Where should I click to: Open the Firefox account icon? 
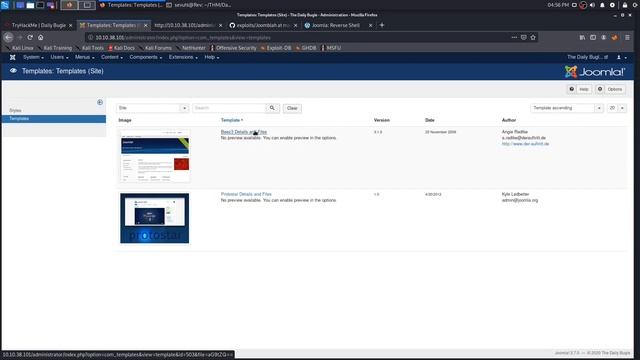603,37
